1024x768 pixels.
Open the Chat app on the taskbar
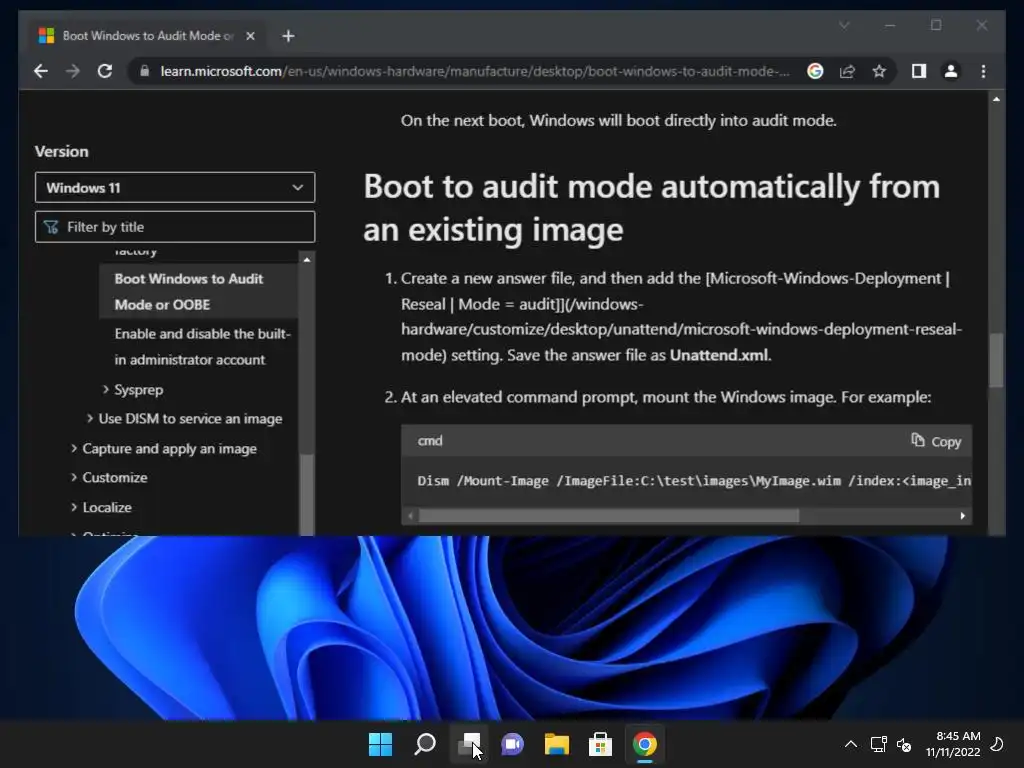click(x=513, y=744)
